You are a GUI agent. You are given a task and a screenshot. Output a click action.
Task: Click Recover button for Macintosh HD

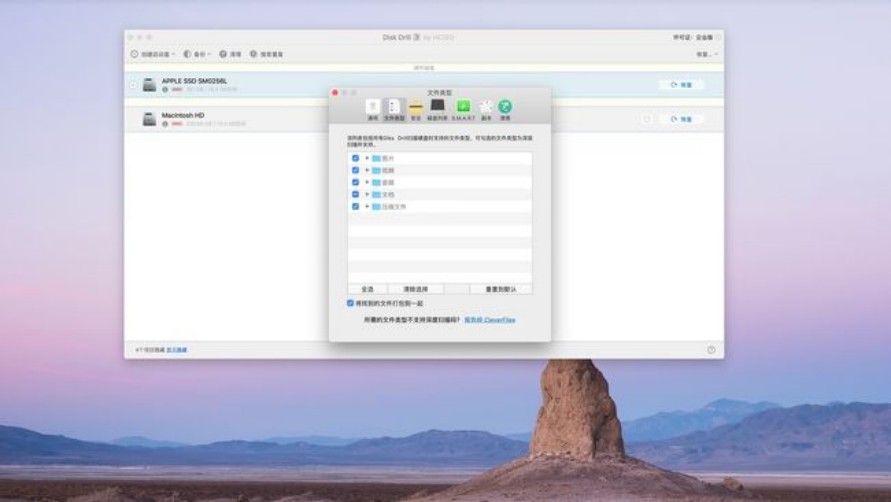[x=681, y=119]
